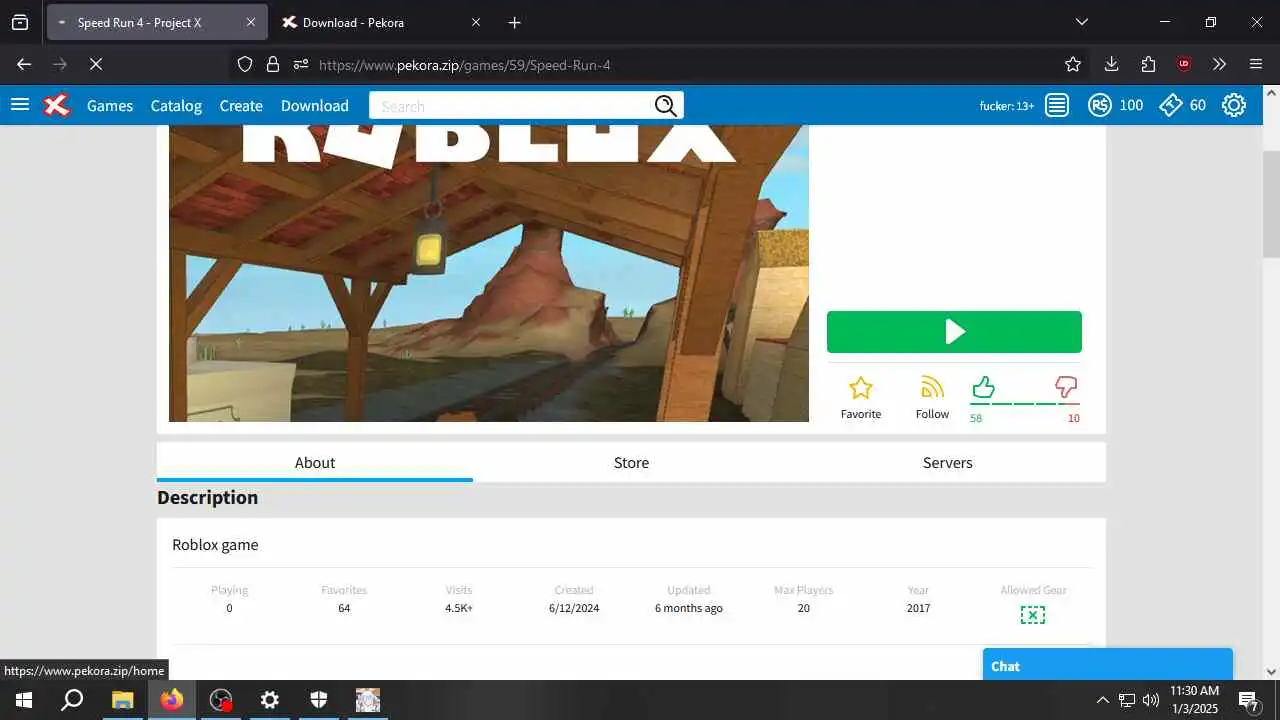1280x720 pixels.
Task: Show hidden system tray icons
Action: [x=1102, y=700]
